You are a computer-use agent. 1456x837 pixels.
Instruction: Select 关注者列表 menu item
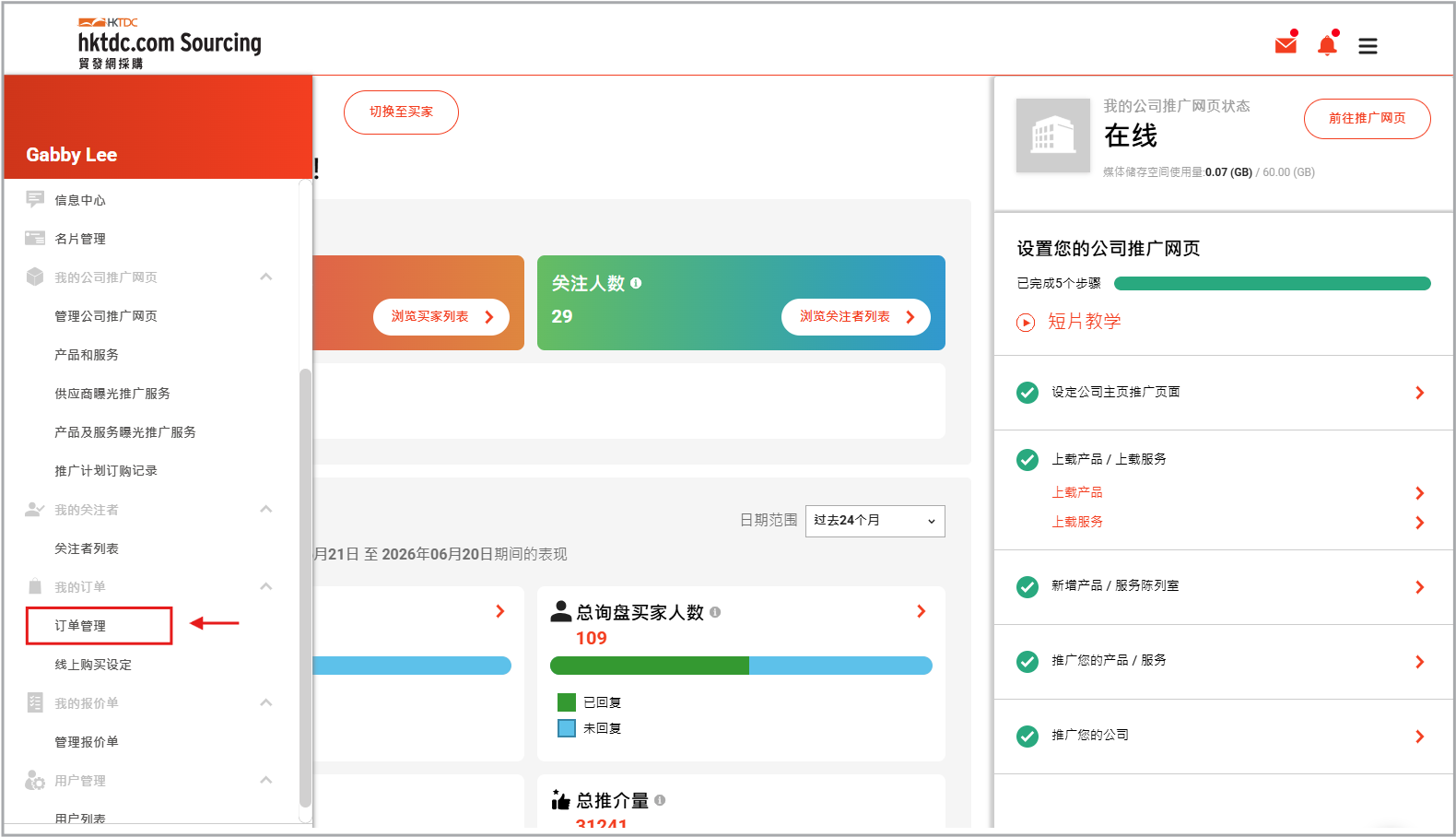pos(87,548)
